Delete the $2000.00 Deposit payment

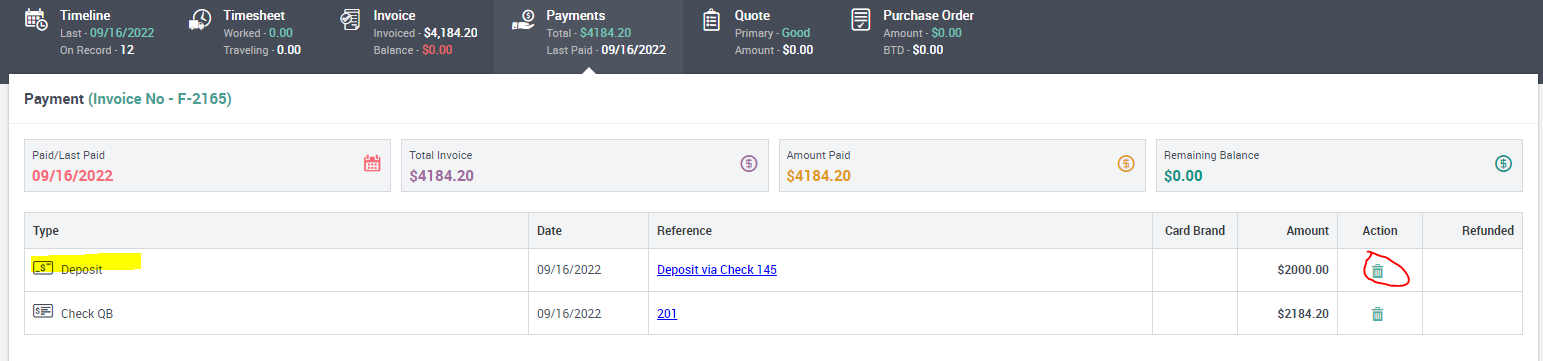pyautogui.click(x=1377, y=270)
